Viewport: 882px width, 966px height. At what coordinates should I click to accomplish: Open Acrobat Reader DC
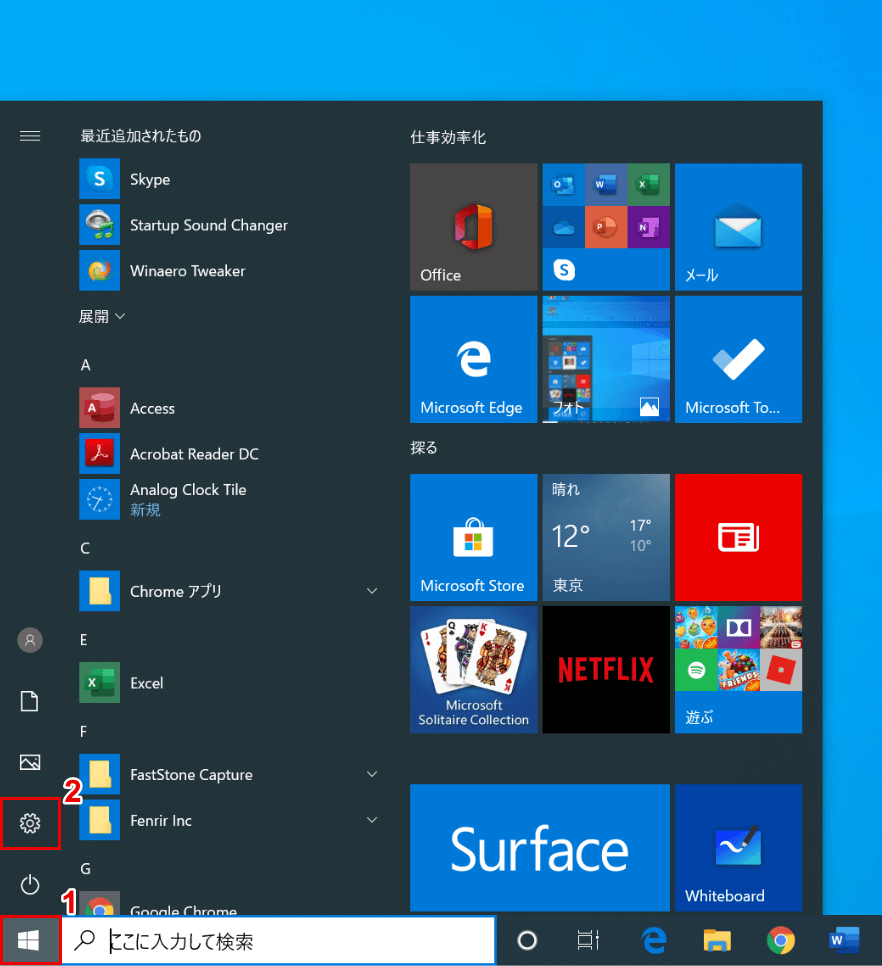click(x=228, y=453)
